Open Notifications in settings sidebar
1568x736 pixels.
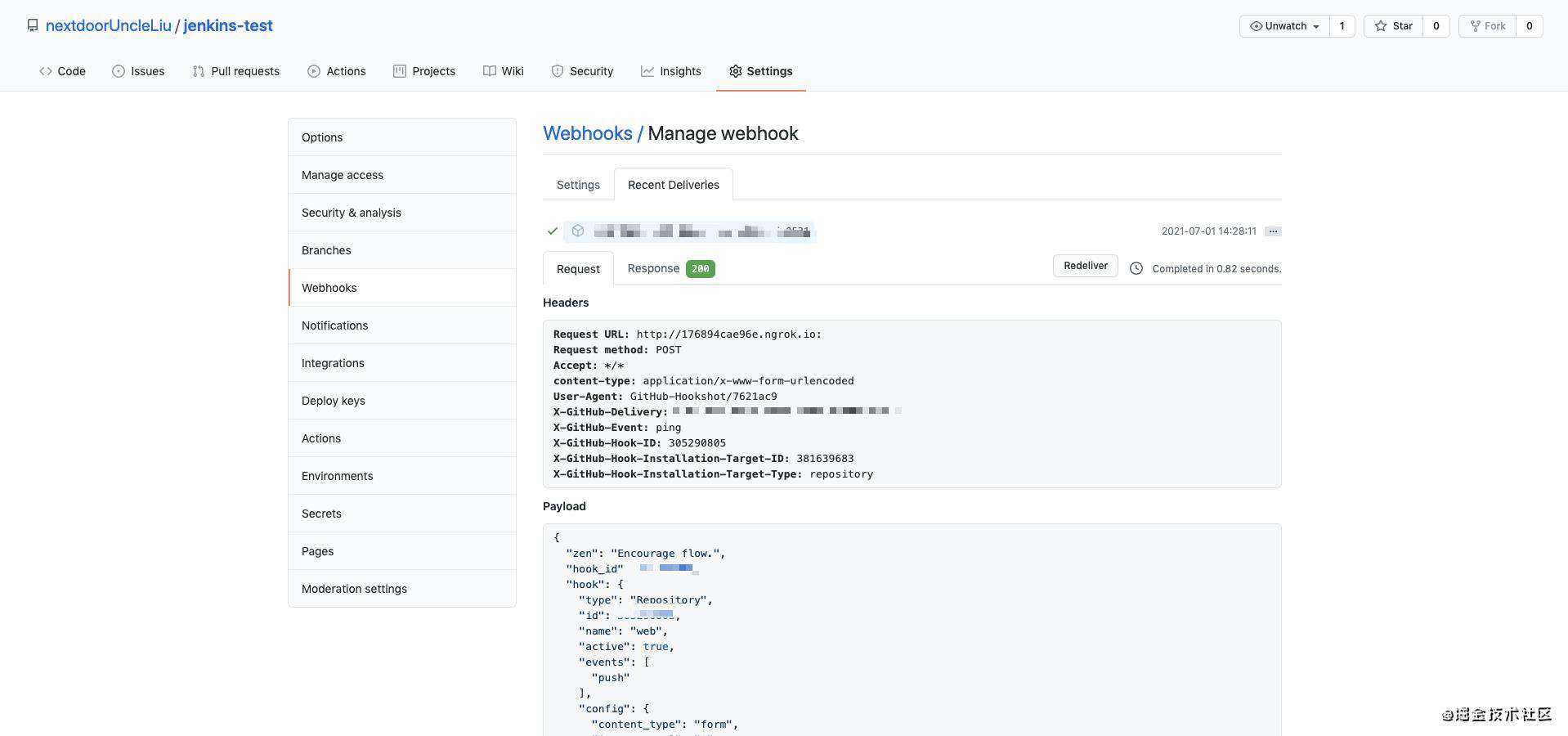click(402, 325)
